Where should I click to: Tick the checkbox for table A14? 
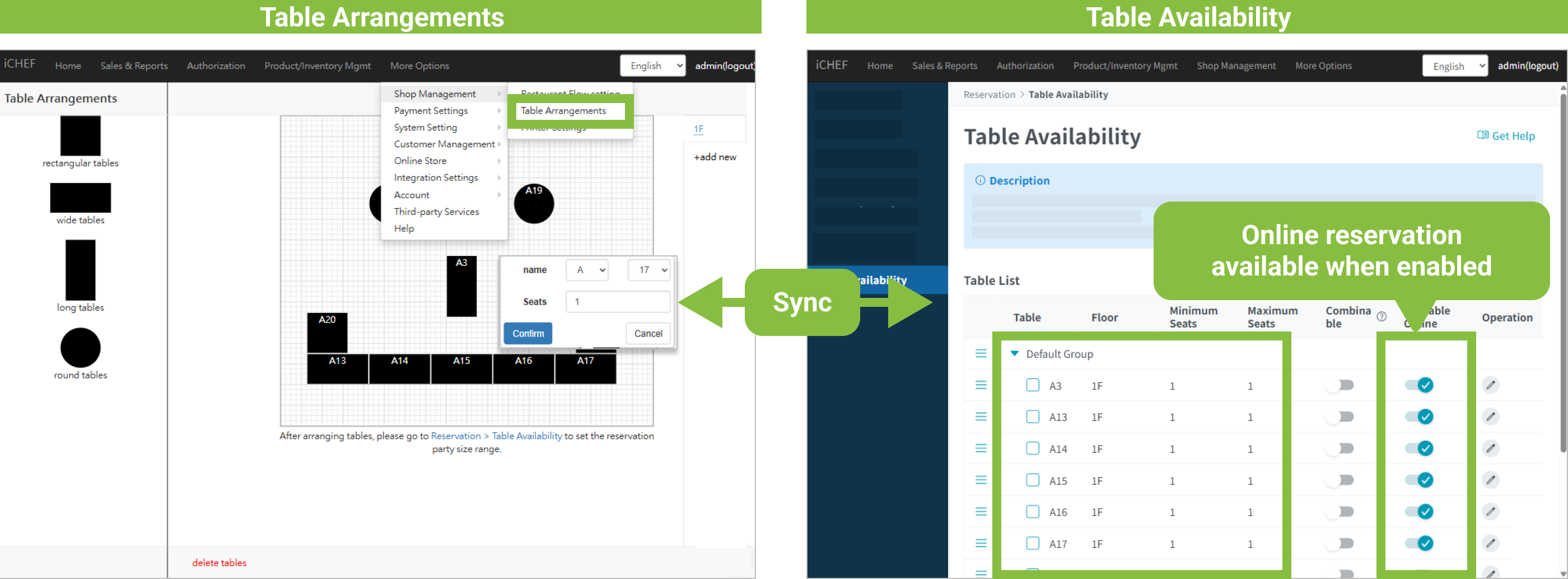click(x=1032, y=449)
